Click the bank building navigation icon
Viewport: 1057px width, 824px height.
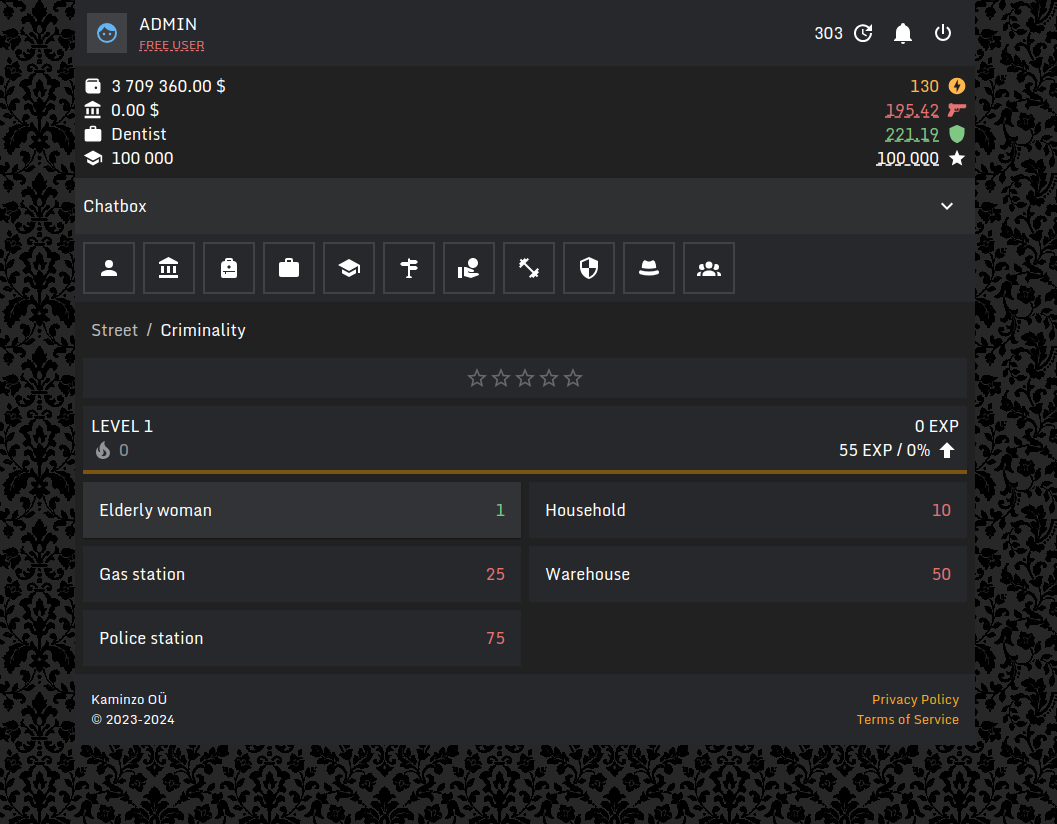click(x=169, y=268)
